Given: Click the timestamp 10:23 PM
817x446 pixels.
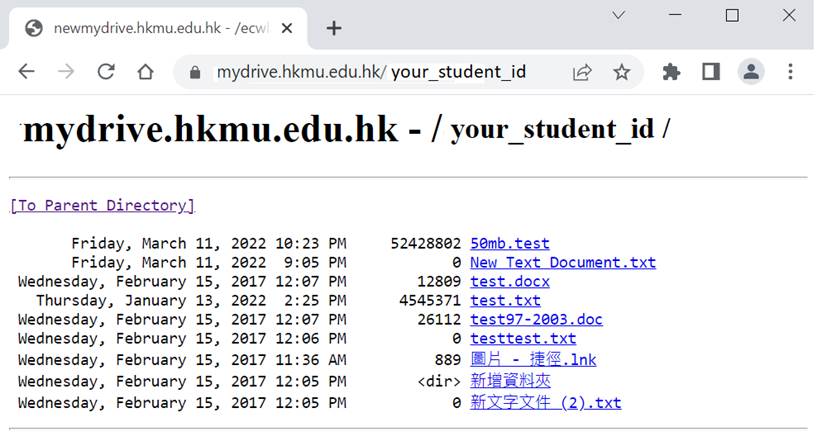Looking at the screenshot, I should [x=311, y=243].
